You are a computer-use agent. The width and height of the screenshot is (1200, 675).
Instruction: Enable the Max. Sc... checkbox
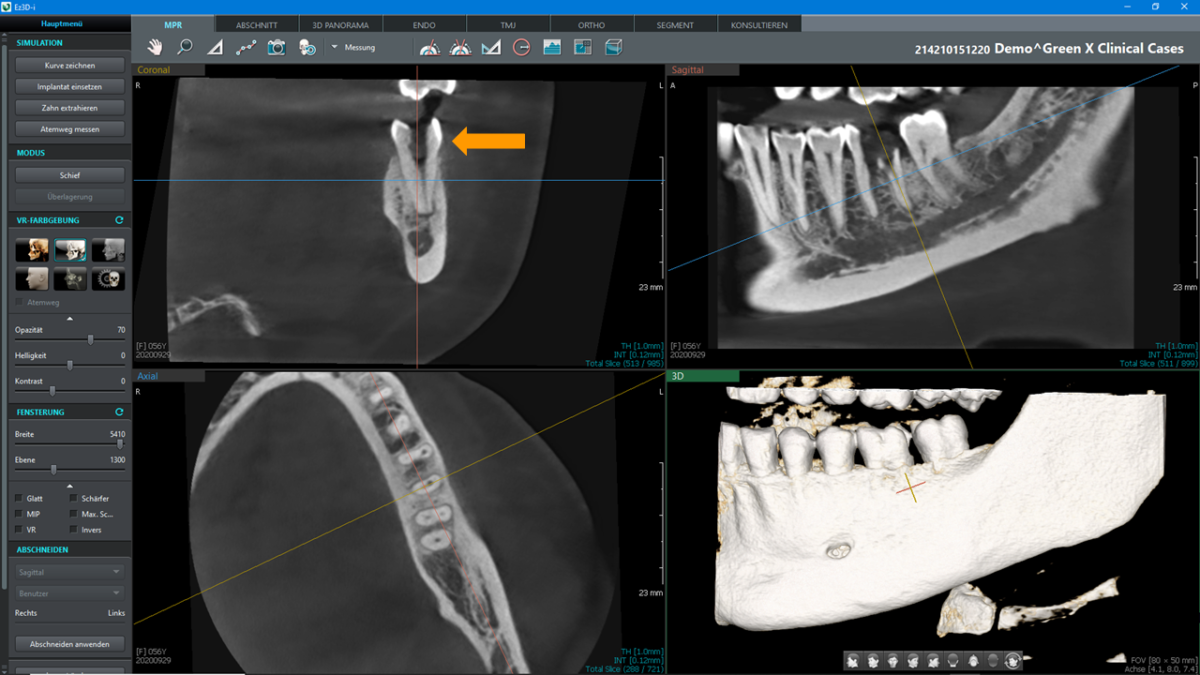74,514
